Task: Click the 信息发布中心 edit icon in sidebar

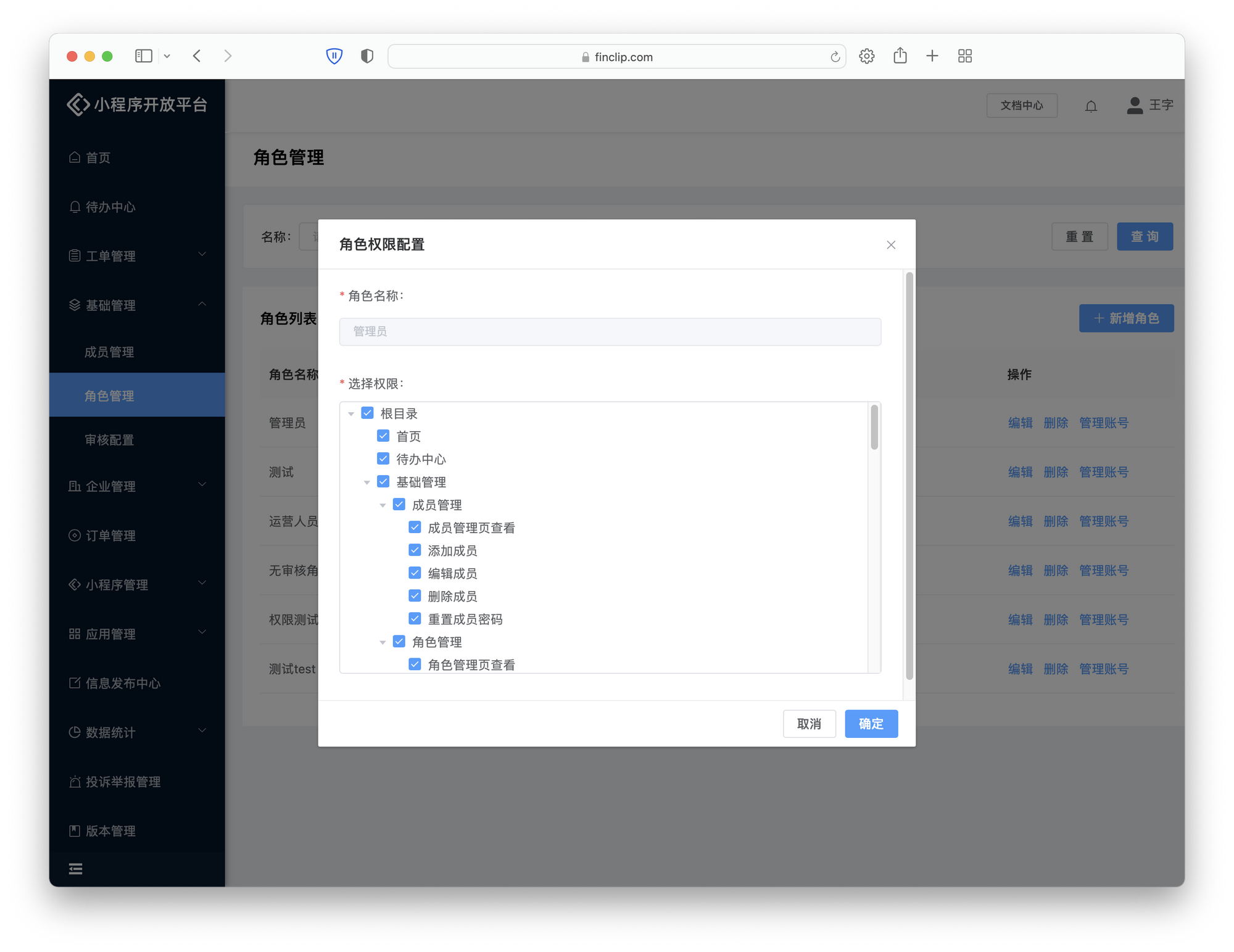Action: click(x=75, y=683)
